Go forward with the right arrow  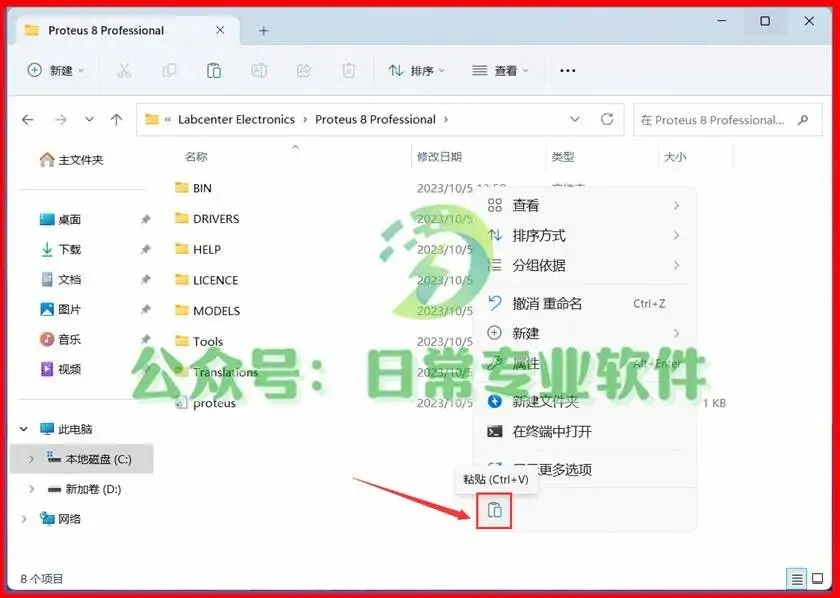tap(61, 119)
